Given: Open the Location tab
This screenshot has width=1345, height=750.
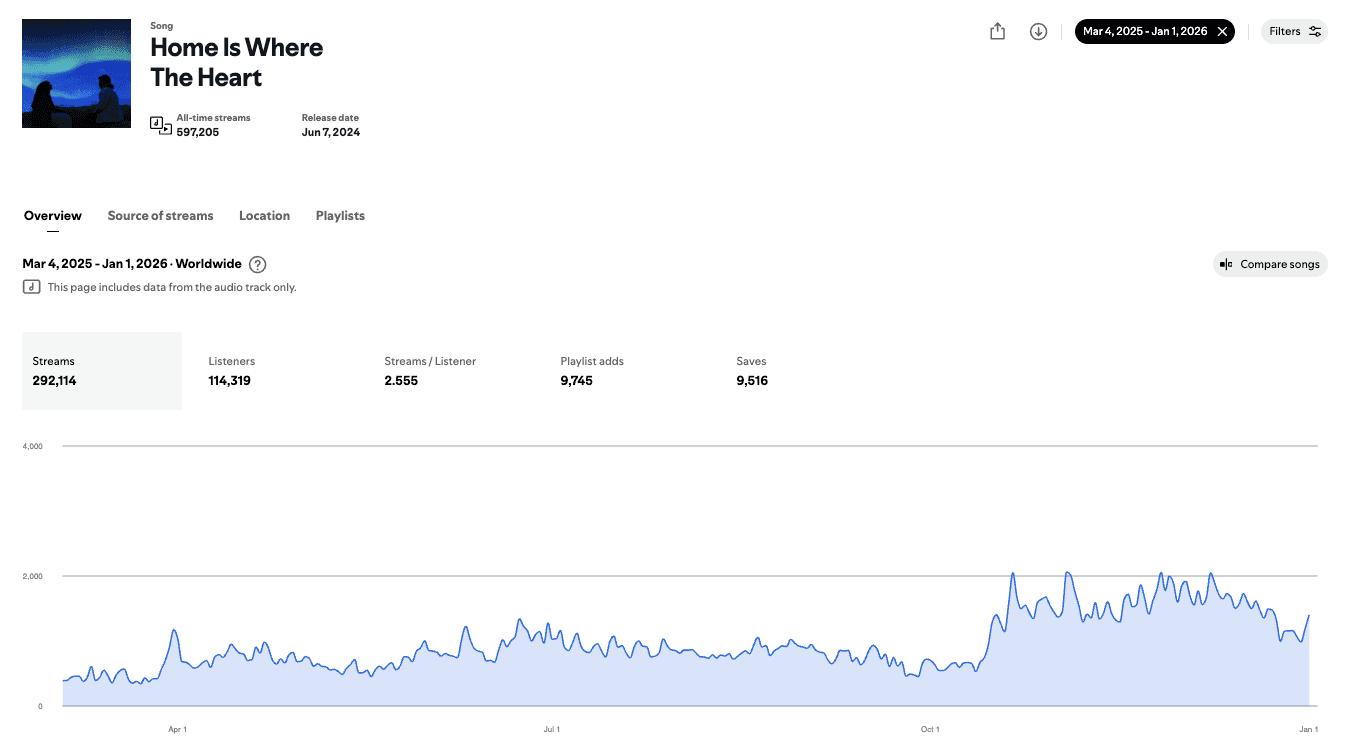Looking at the screenshot, I should pos(264,216).
